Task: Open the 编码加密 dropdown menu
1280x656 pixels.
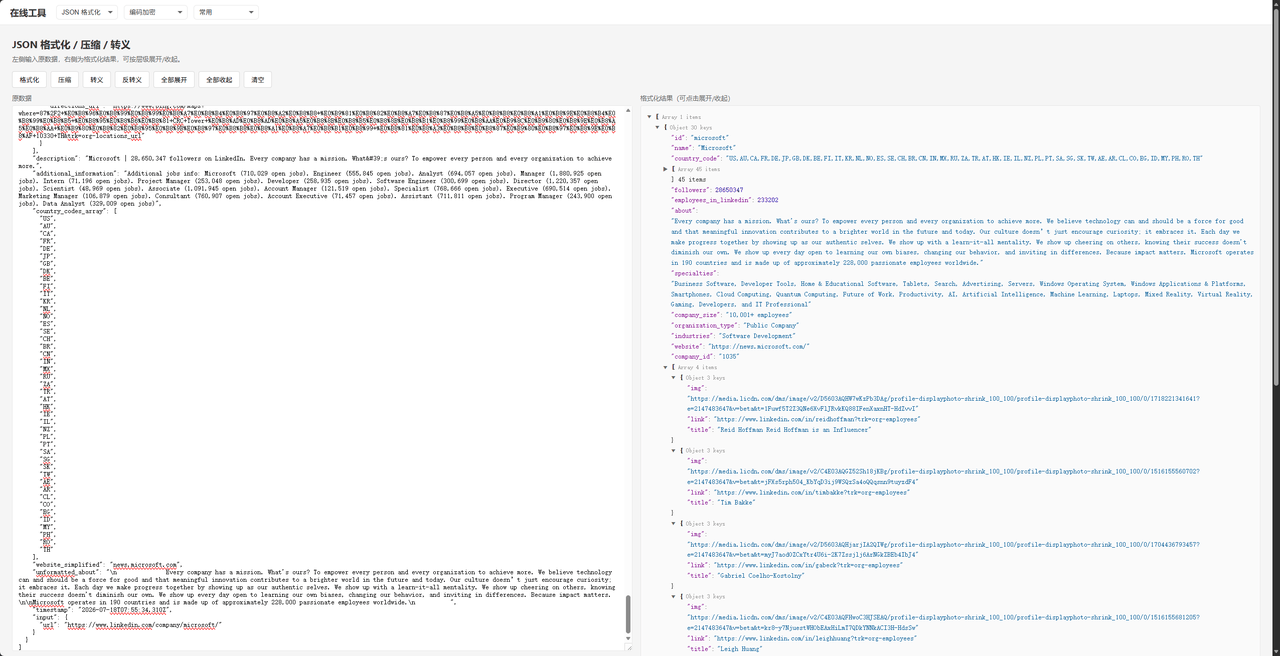Action: pos(156,12)
